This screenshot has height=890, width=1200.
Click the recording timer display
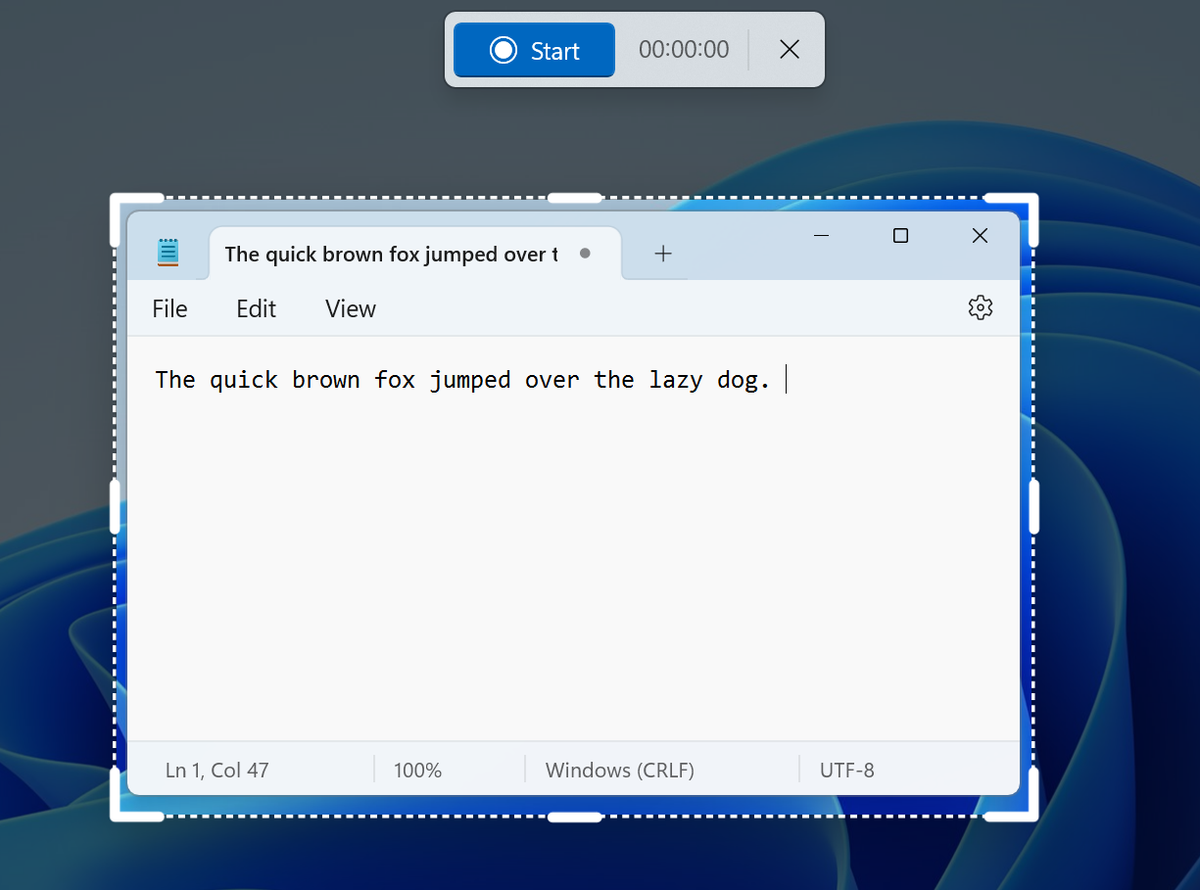(x=683, y=49)
